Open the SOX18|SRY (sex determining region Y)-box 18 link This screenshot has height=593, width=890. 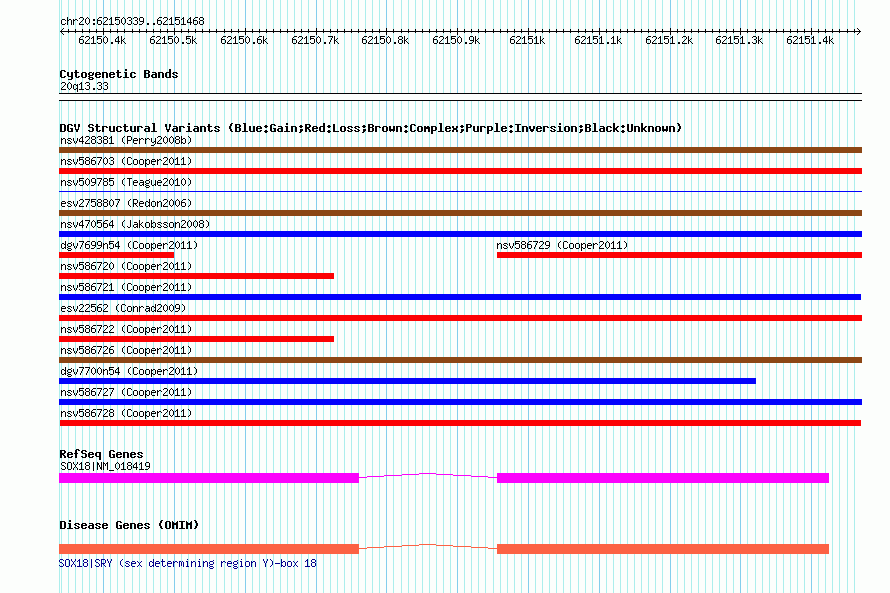pos(188,563)
